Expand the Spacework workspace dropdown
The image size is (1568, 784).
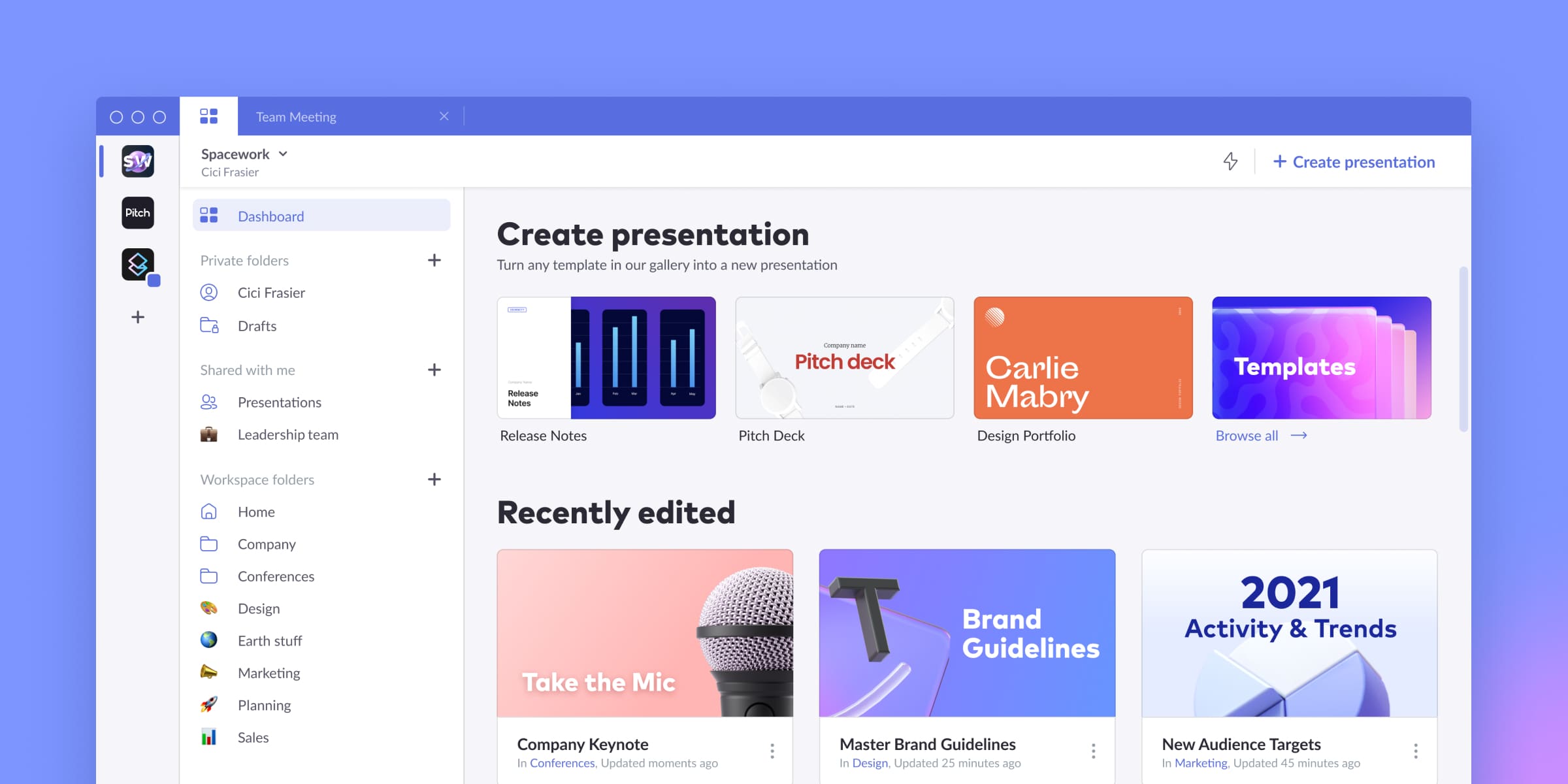(283, 154)
